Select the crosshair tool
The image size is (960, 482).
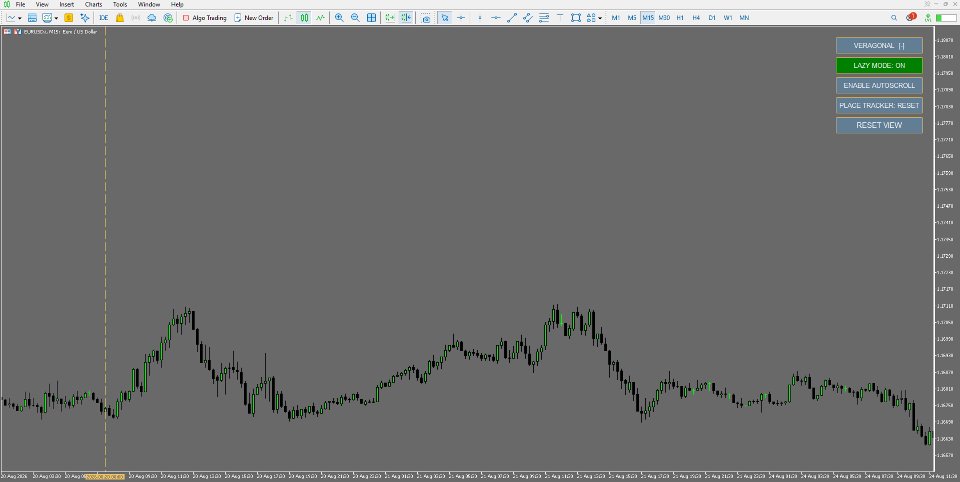(461, 18)
